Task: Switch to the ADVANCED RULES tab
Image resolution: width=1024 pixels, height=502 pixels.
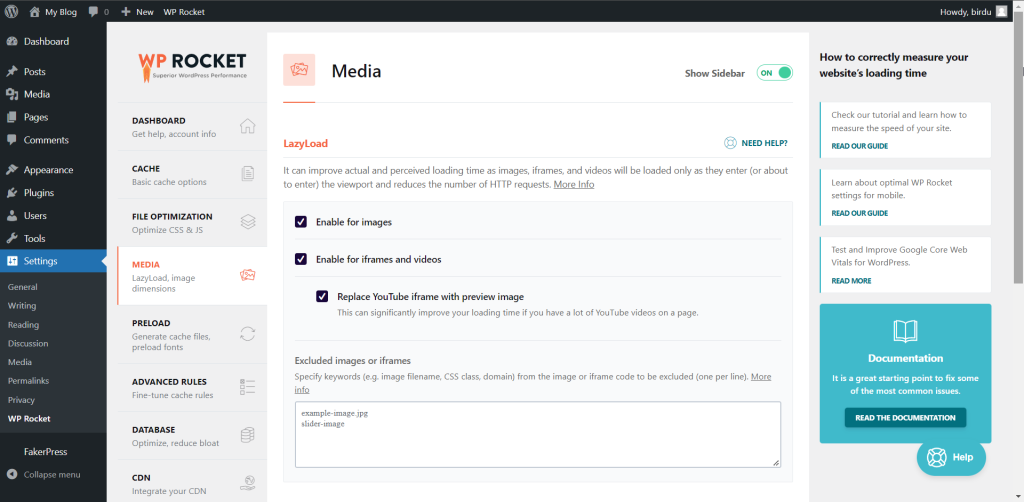Action: [192, 388]
